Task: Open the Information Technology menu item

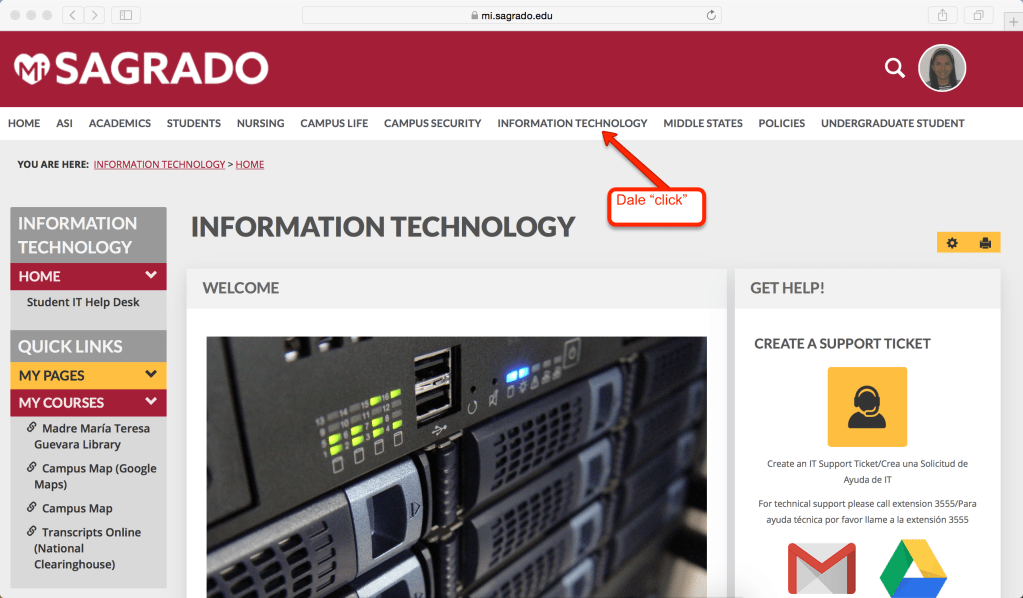Action: [572, 123]
